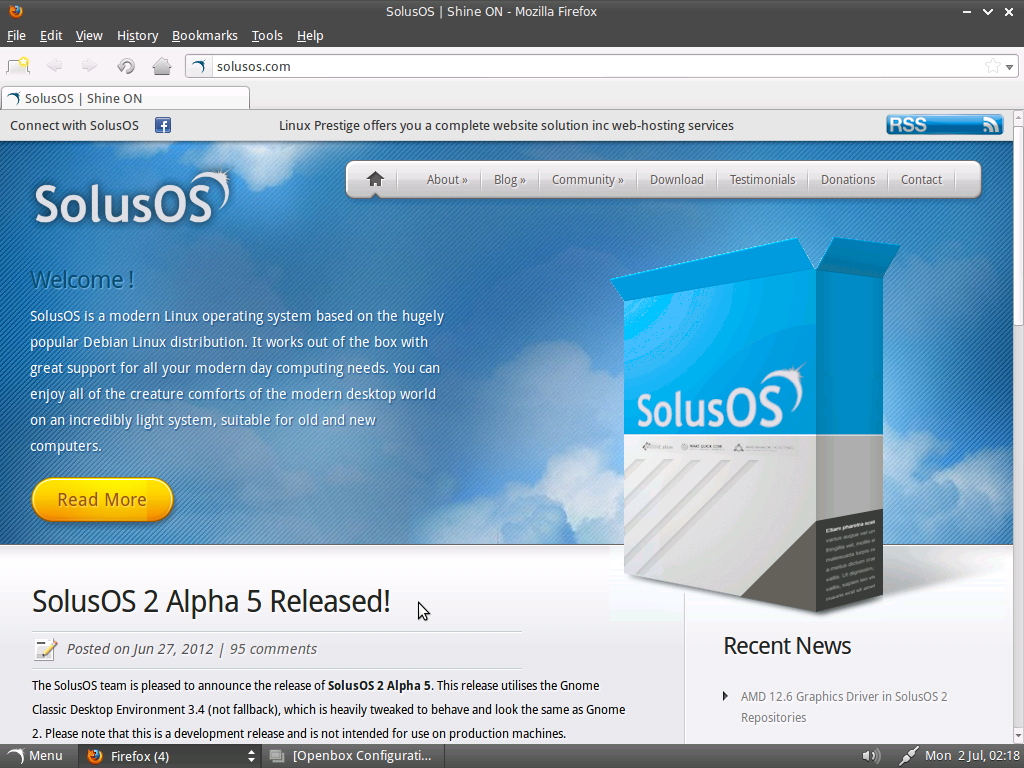Click the SolusOS logo in header
Viewport: 1024px width, 768px height.
pos(133,197)
